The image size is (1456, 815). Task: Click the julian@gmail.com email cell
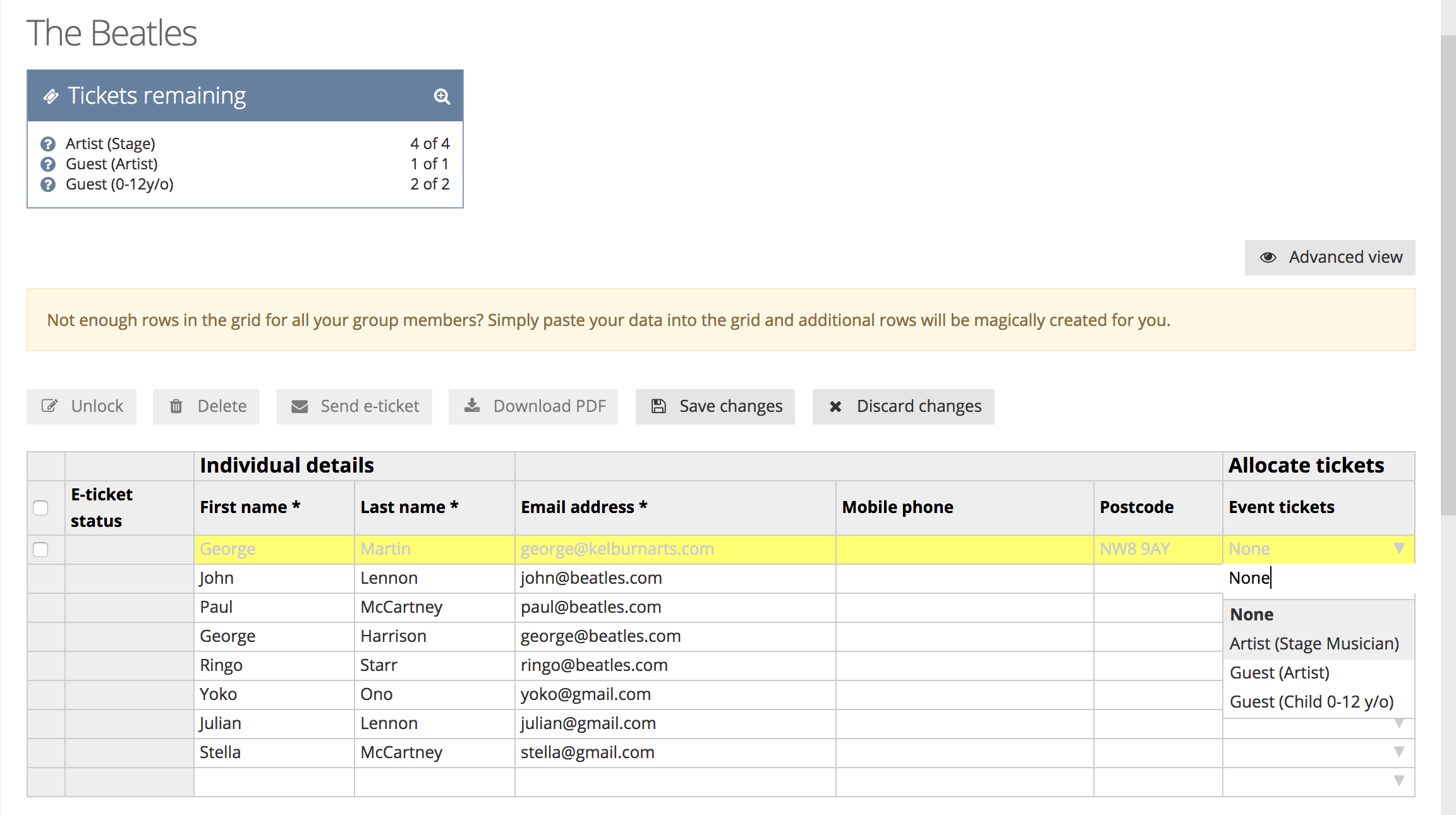675,723
